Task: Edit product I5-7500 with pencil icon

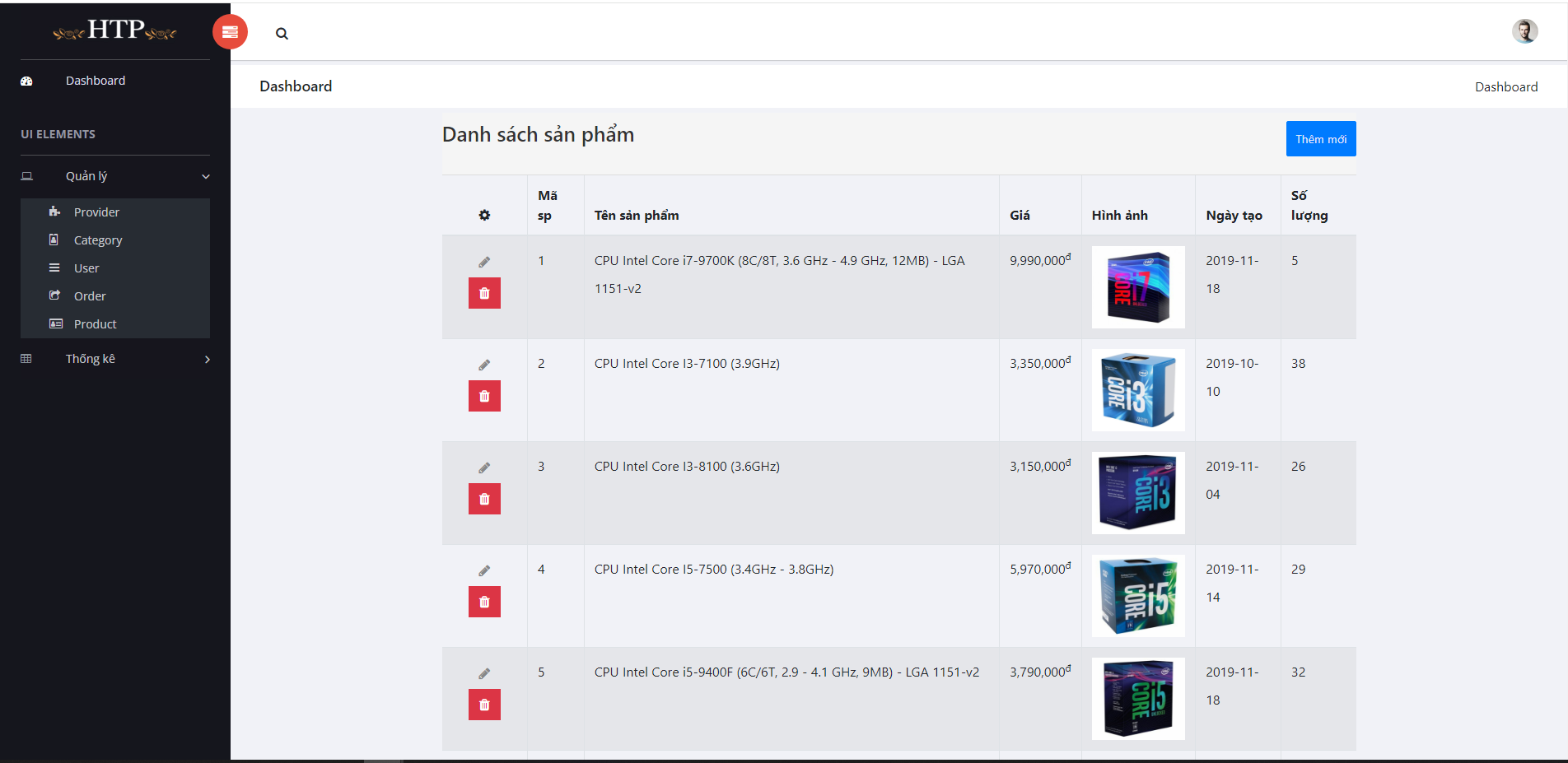Action: click(484, 570)
